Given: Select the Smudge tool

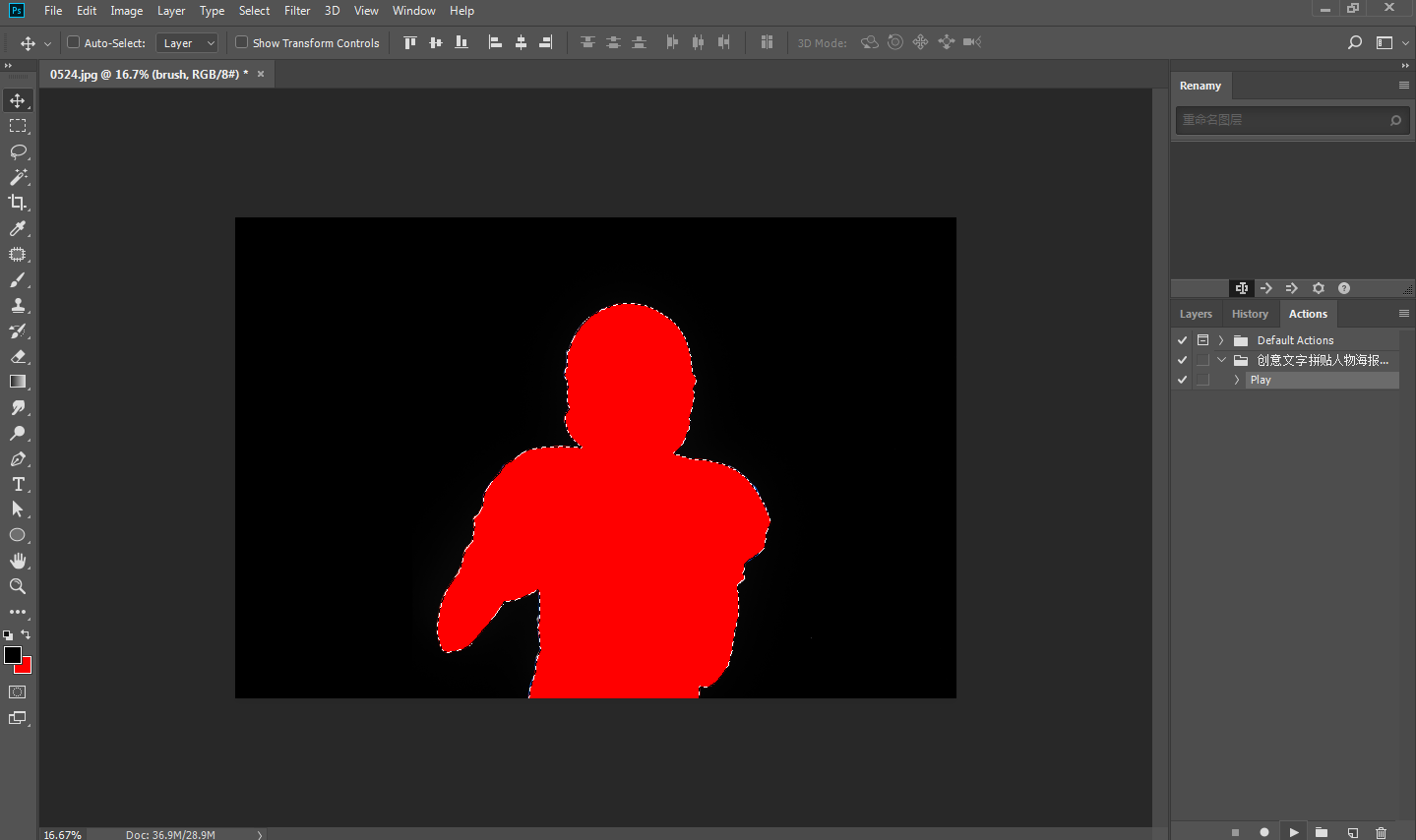Looking at the screenshot, I should 18,407.
